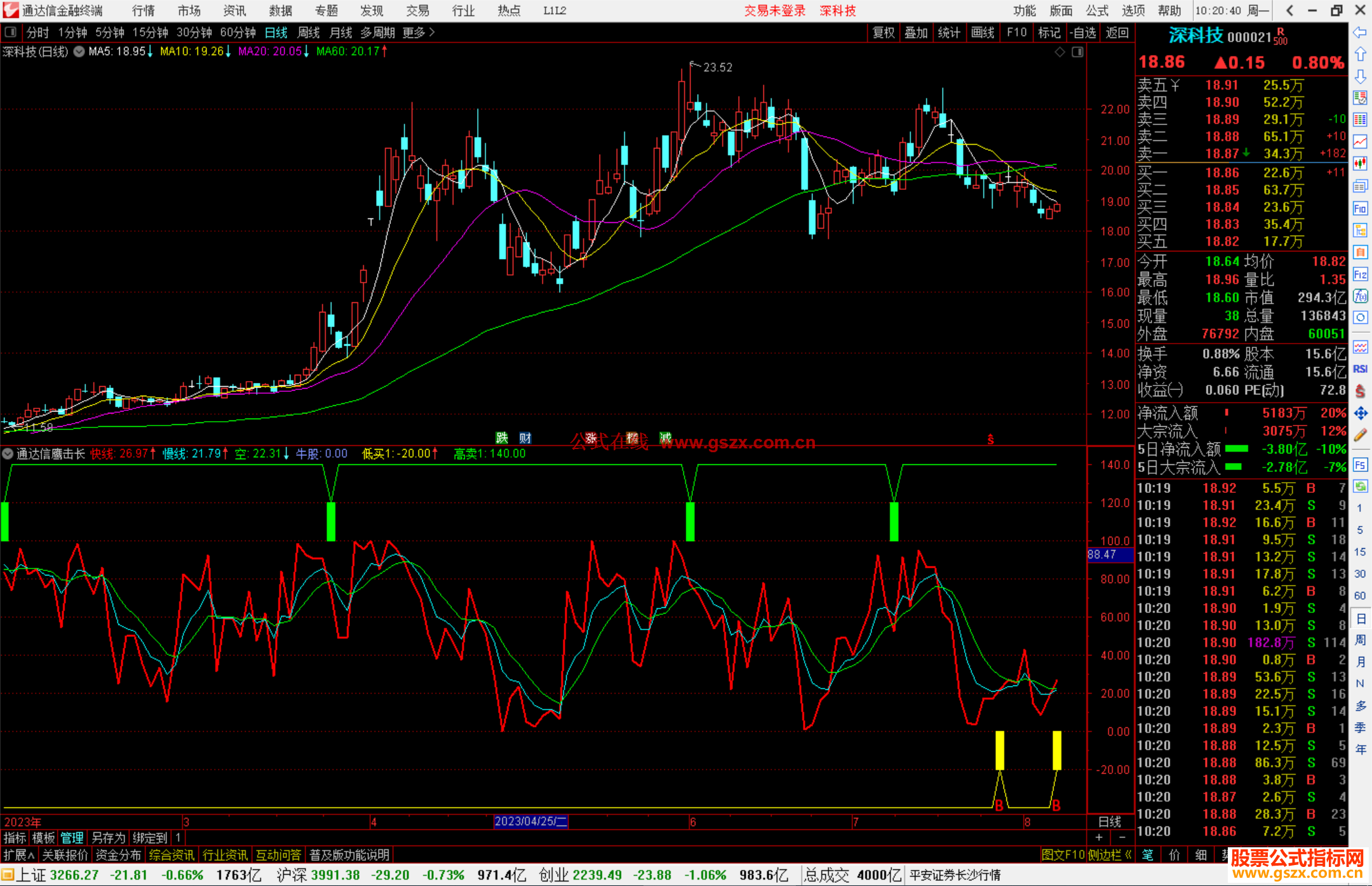Open the 公式 dropdown menu
1372x886 pixels.
(x=1097, y=10)
